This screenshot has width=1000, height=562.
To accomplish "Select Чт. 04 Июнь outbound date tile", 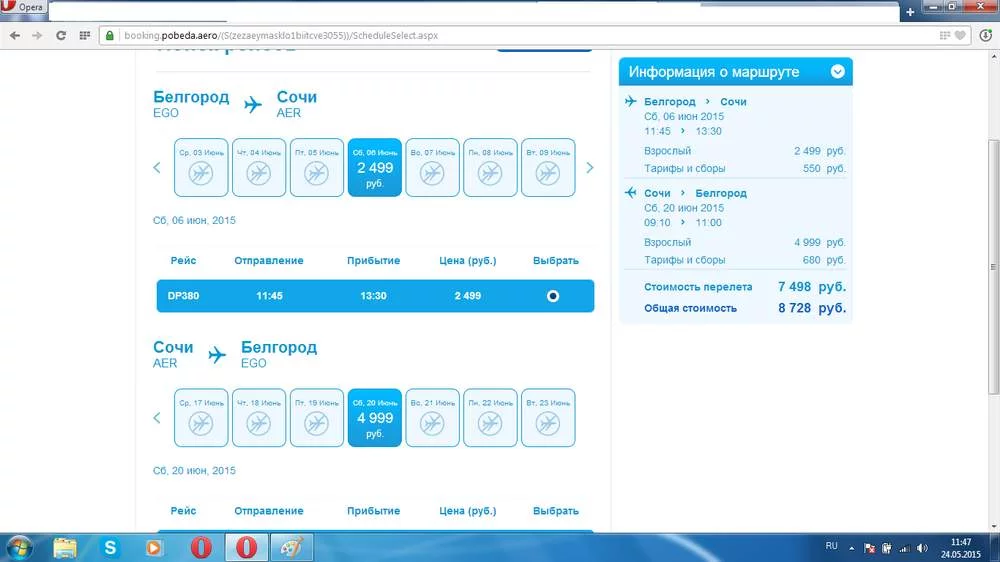I will coord(259,167).
